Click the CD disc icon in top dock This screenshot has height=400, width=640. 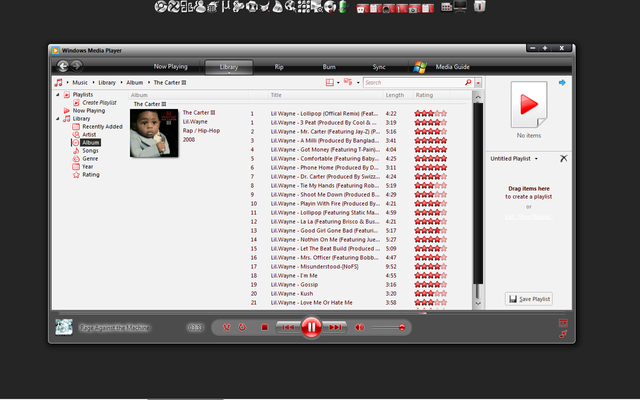coord(330,7)
